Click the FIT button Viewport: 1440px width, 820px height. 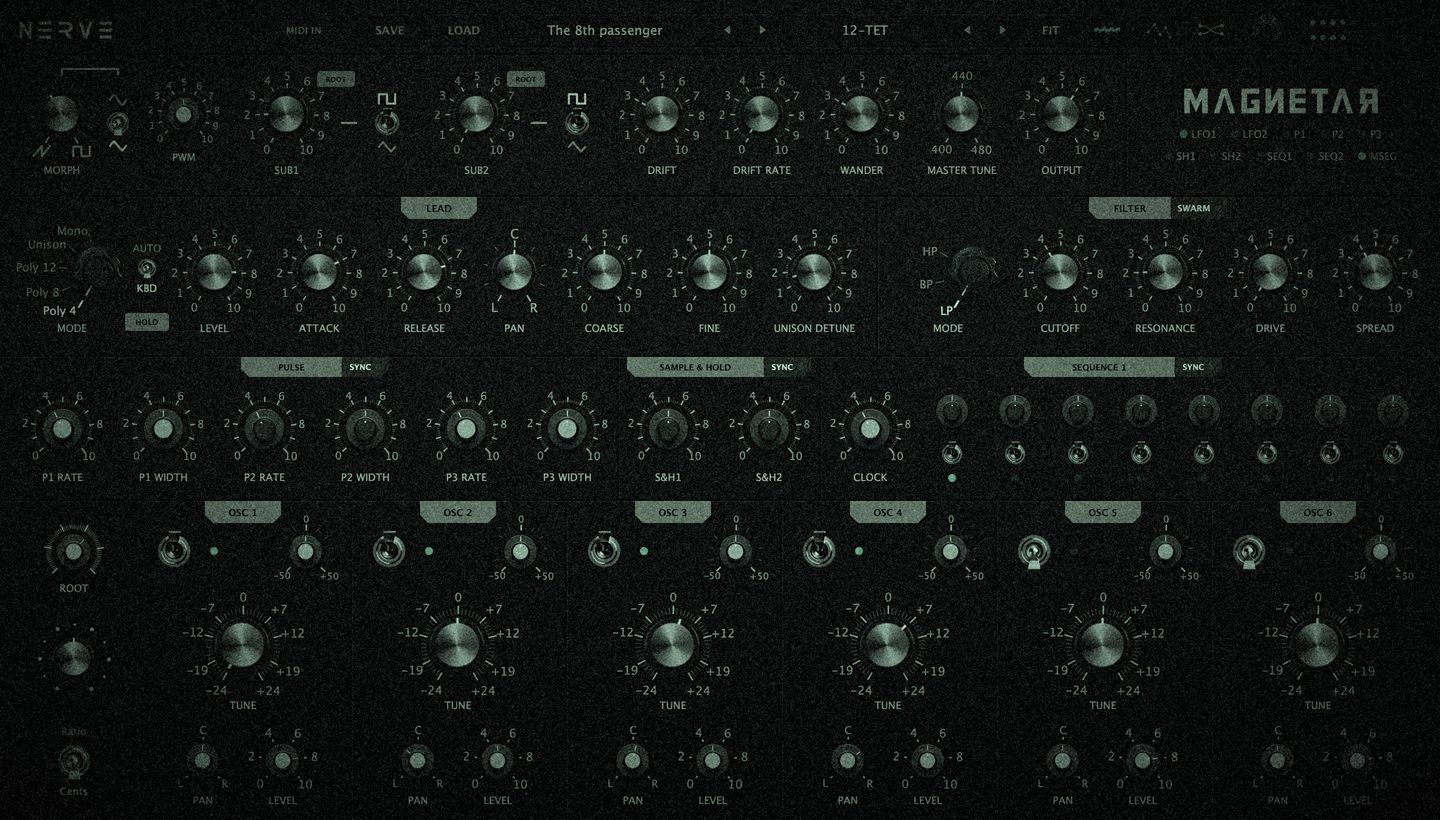pos(1050,30)
